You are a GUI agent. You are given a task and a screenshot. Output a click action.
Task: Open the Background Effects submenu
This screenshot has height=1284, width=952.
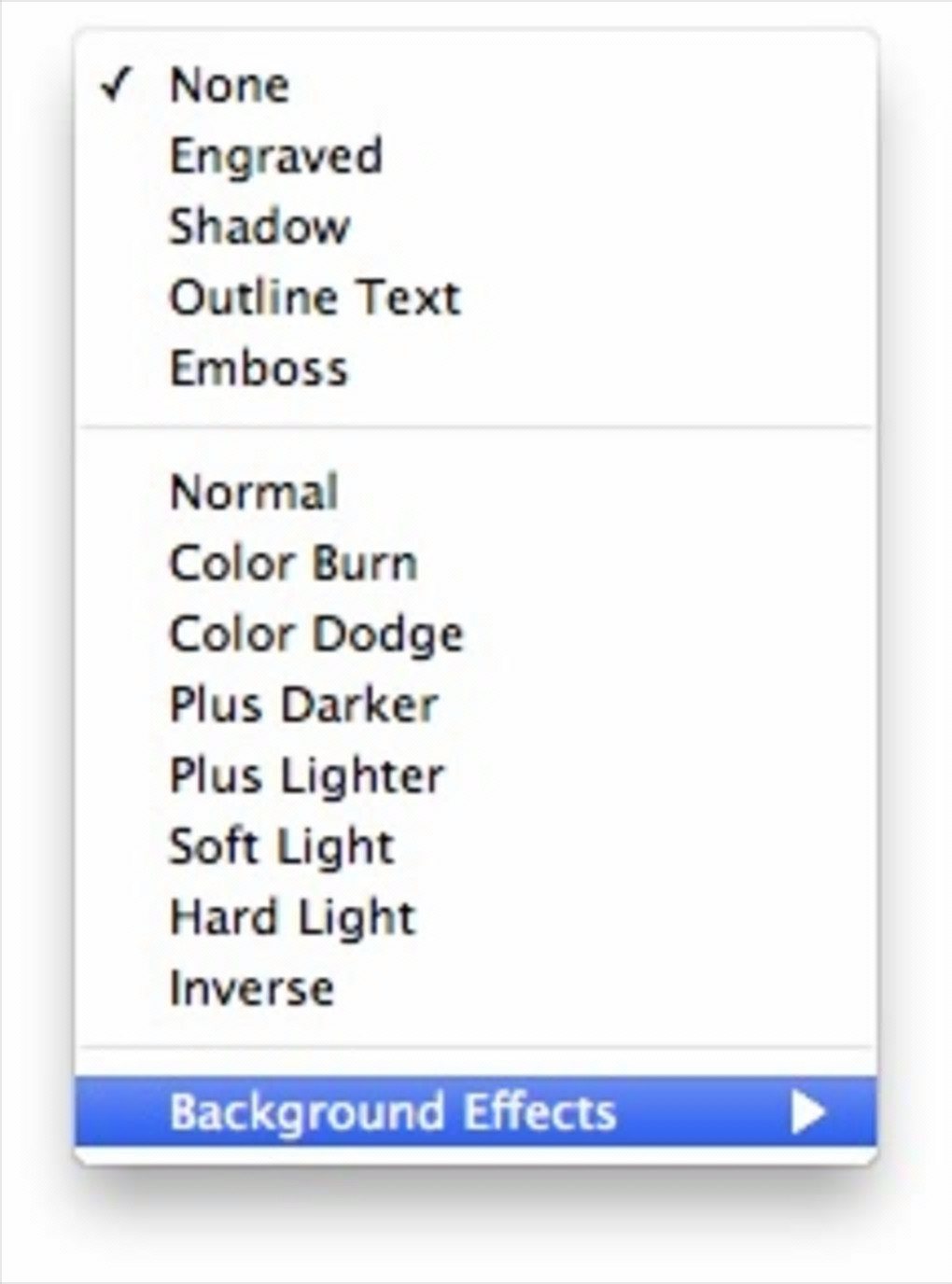(x=393, y=1111)
